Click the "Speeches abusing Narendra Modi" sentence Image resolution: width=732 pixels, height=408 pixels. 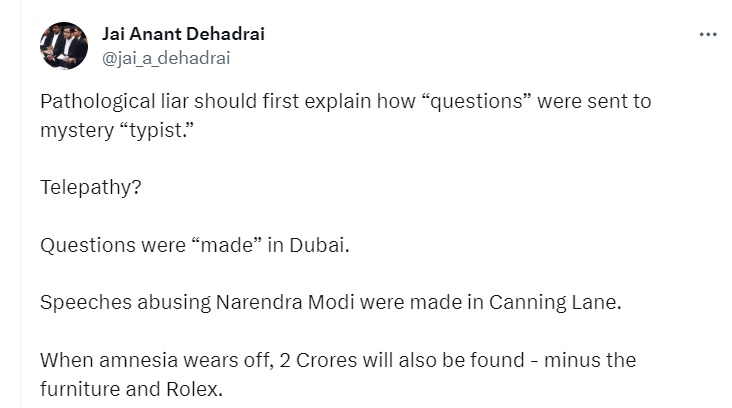[x=331, y=302]
